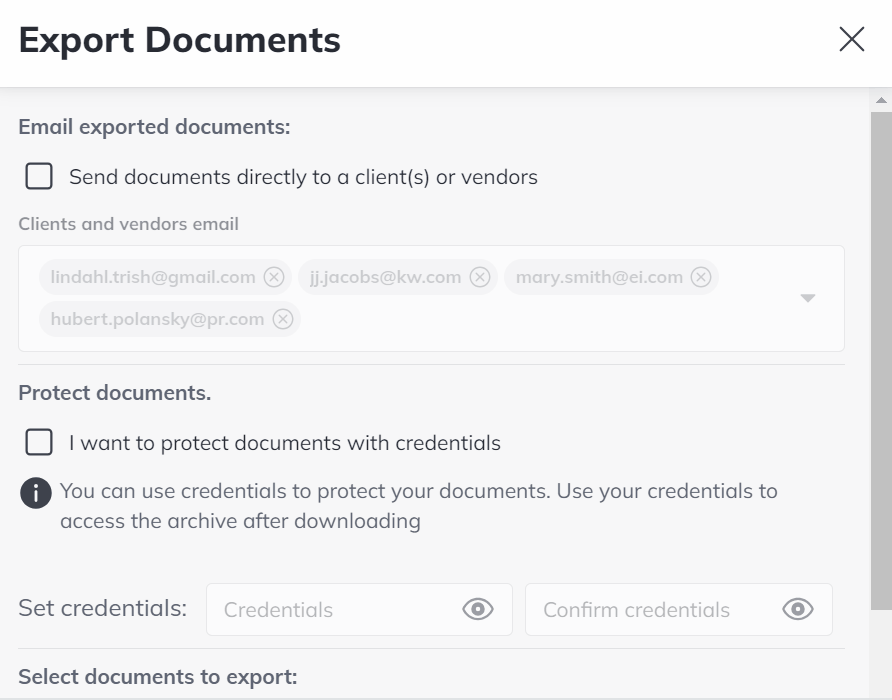The image size is (892, 700).
Task: Select the mary.smith@ei.com email text
Action: tap(599, 277)
